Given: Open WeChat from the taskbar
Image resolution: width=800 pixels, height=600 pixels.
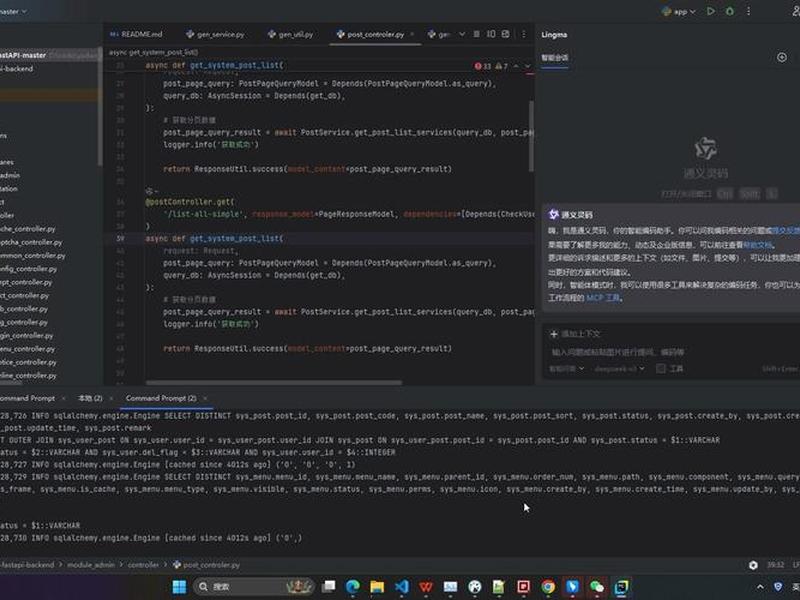Looking at the screenshot, I should coord(597,587).
